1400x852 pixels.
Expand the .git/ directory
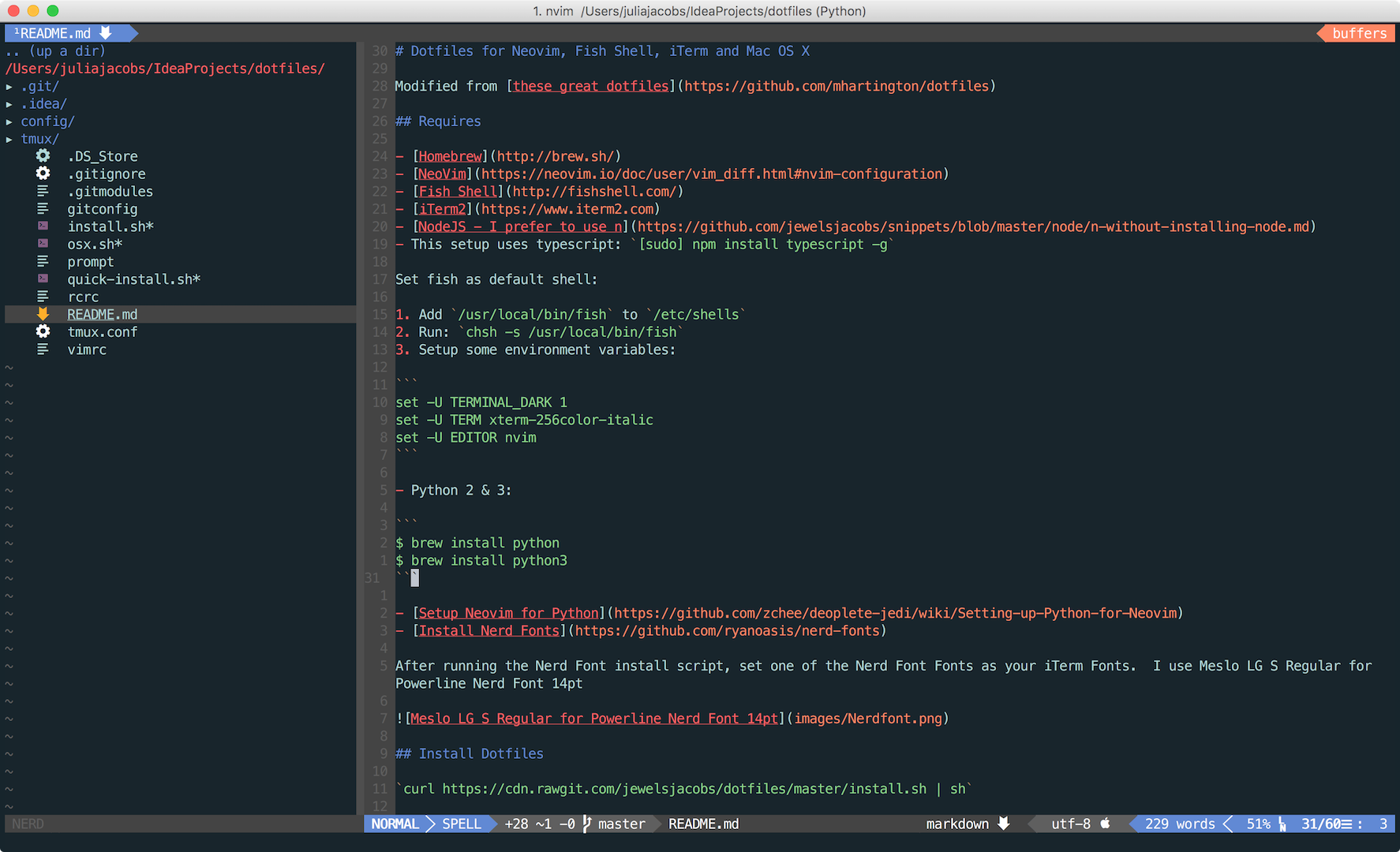pos(9,87)
